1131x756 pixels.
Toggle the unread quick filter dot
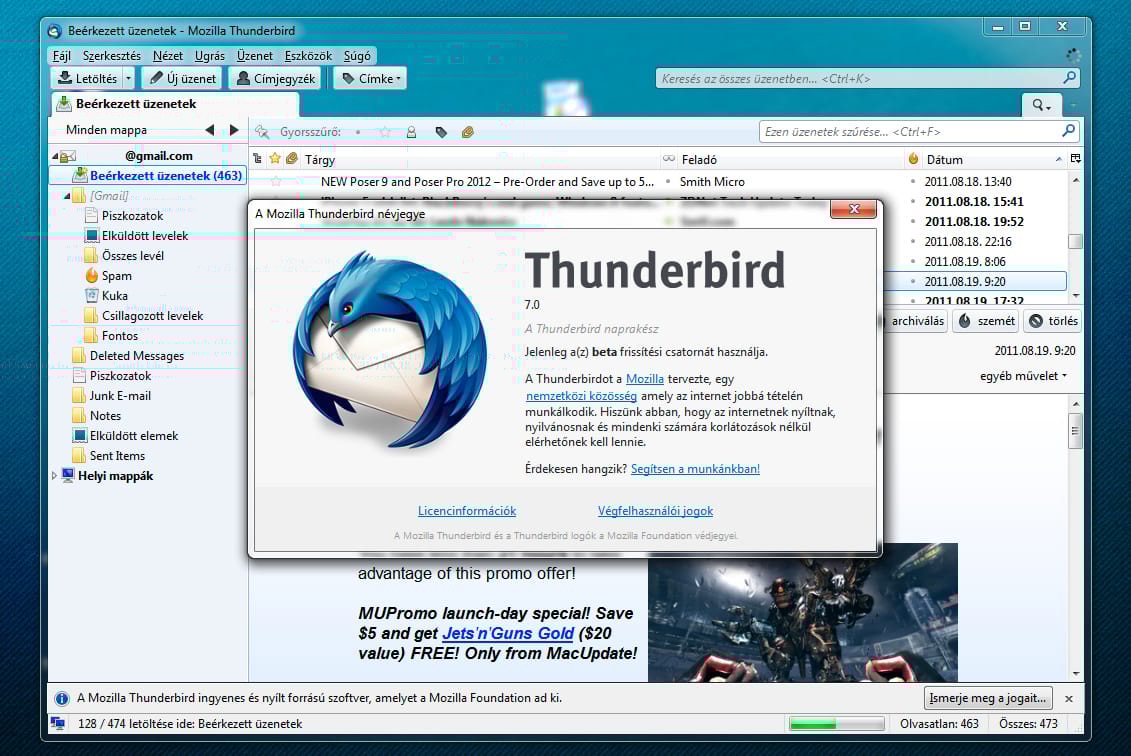coord(358,132)
